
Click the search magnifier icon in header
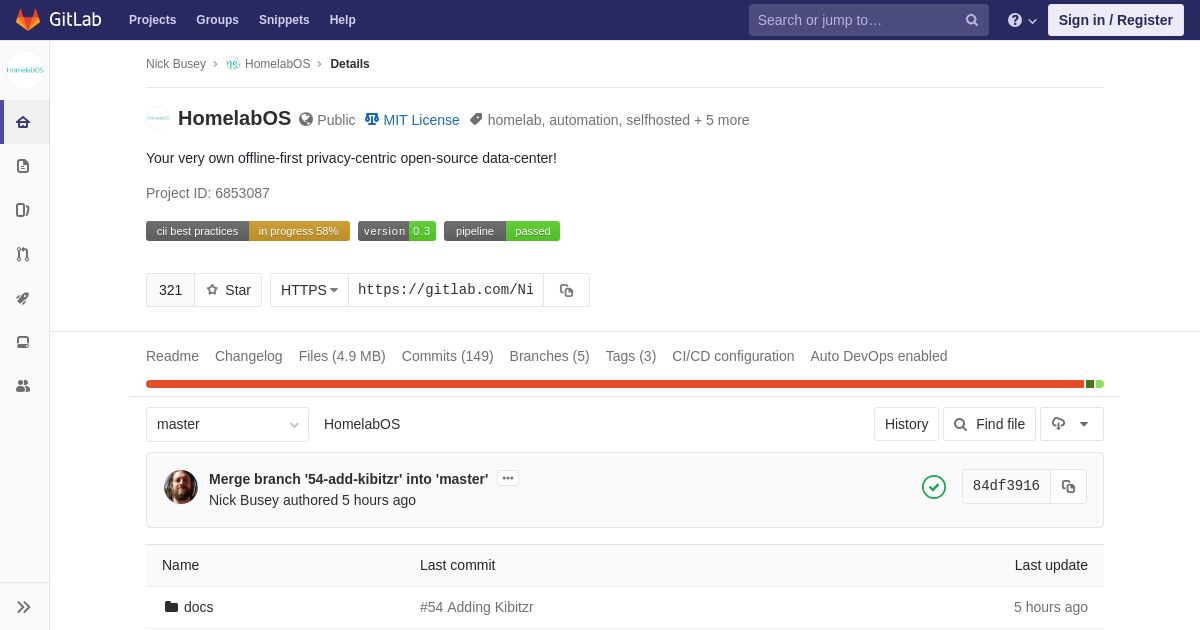(x=972, y=20)
